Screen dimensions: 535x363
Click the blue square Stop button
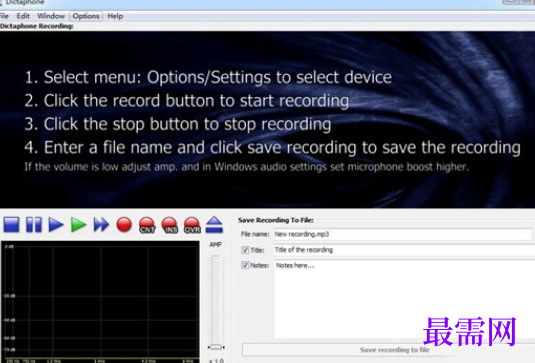click(12, 225)
